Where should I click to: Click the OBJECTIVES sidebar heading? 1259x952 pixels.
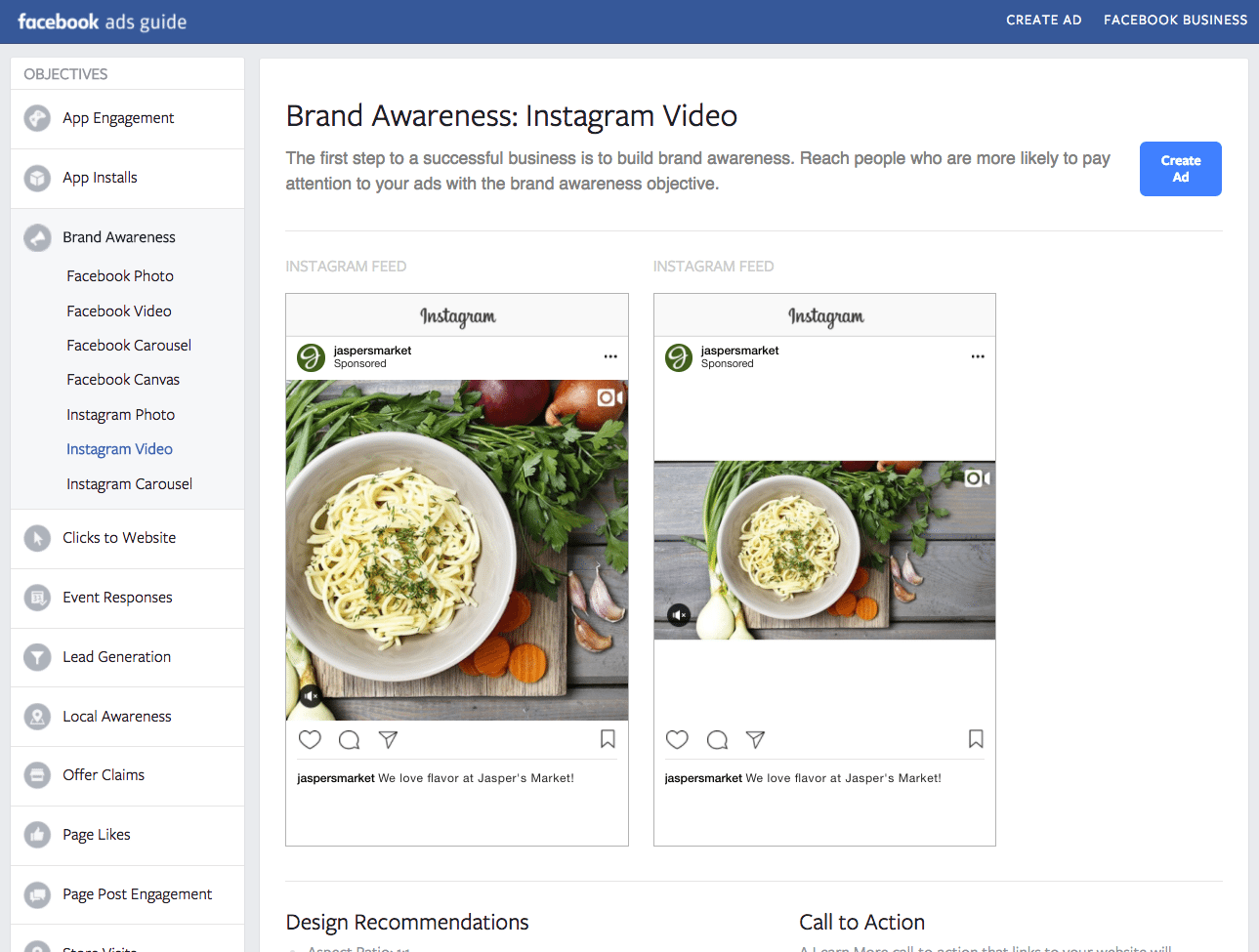pos(65,74)
